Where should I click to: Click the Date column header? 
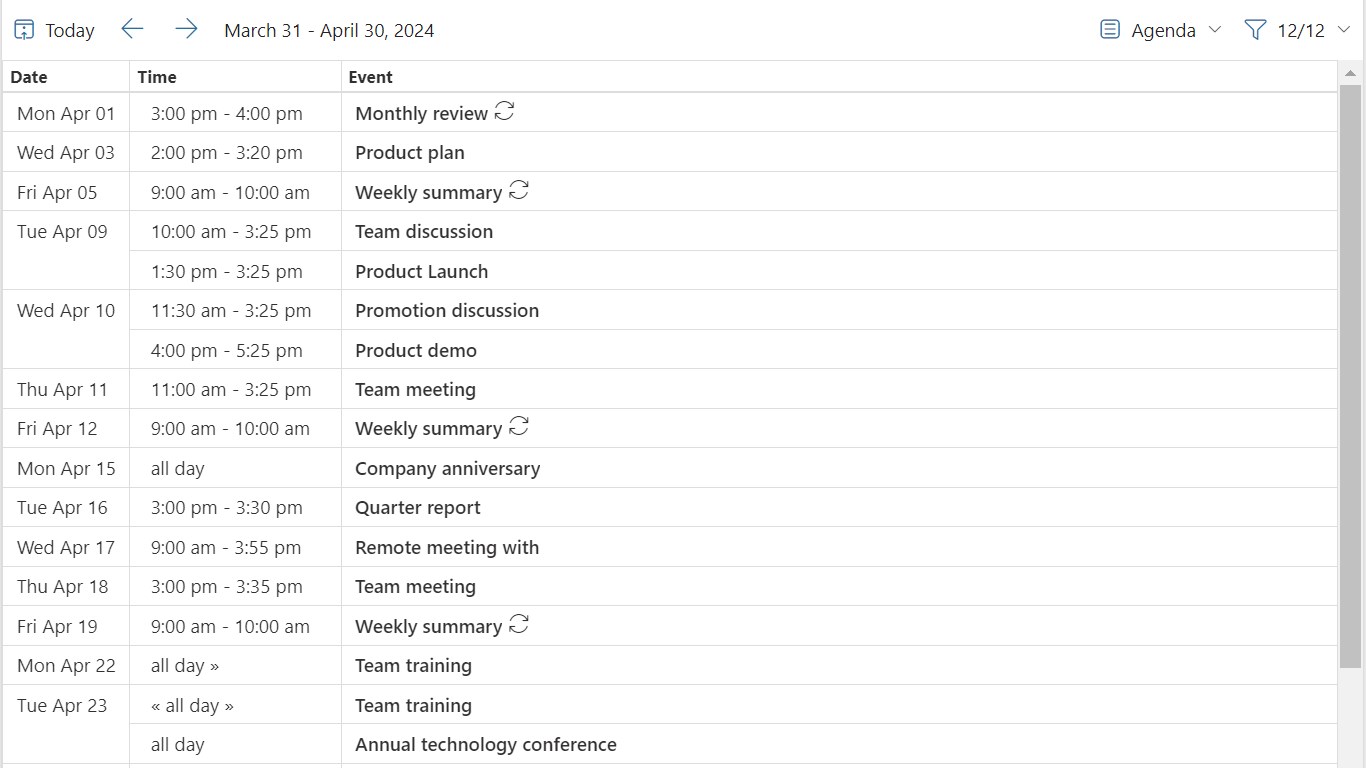point(29,77)
